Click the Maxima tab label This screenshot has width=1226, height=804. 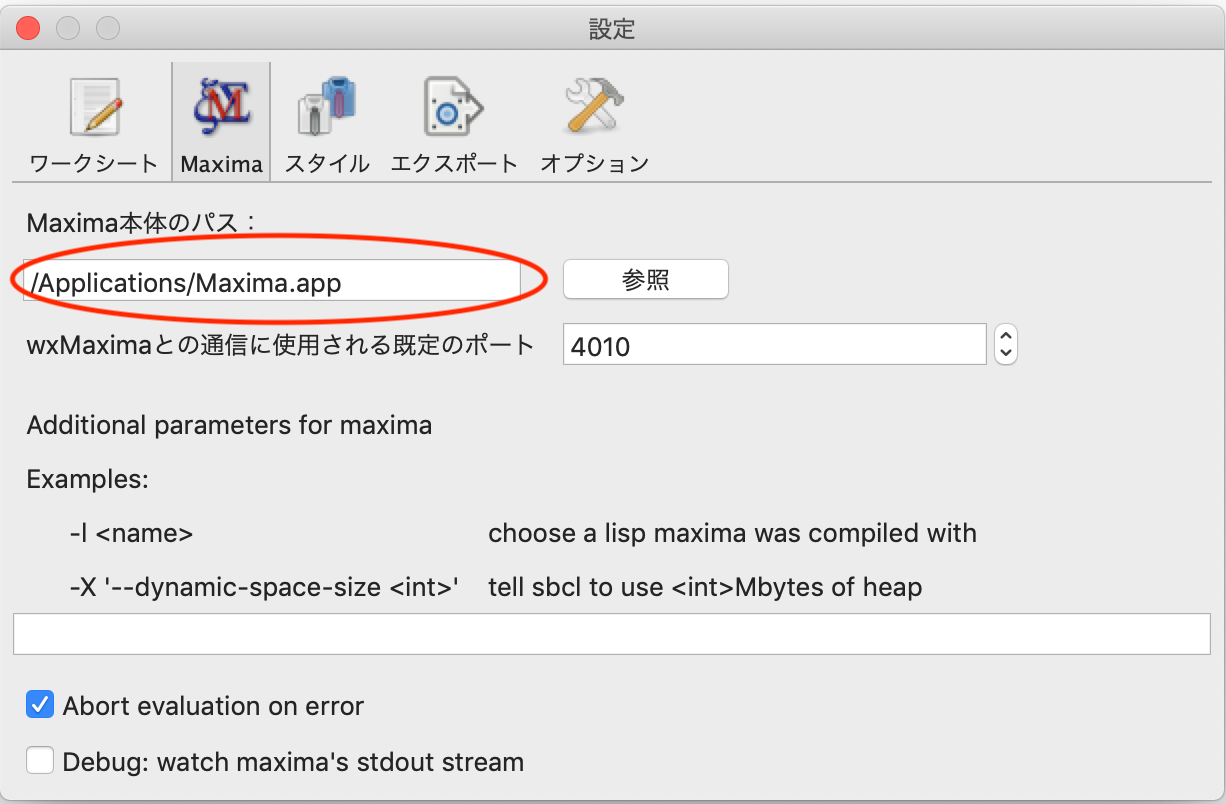click(x=221, y=164)
